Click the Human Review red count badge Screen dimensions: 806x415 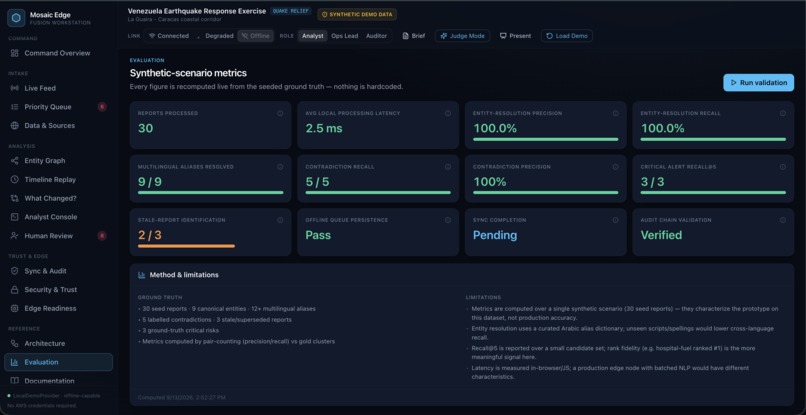102,236
